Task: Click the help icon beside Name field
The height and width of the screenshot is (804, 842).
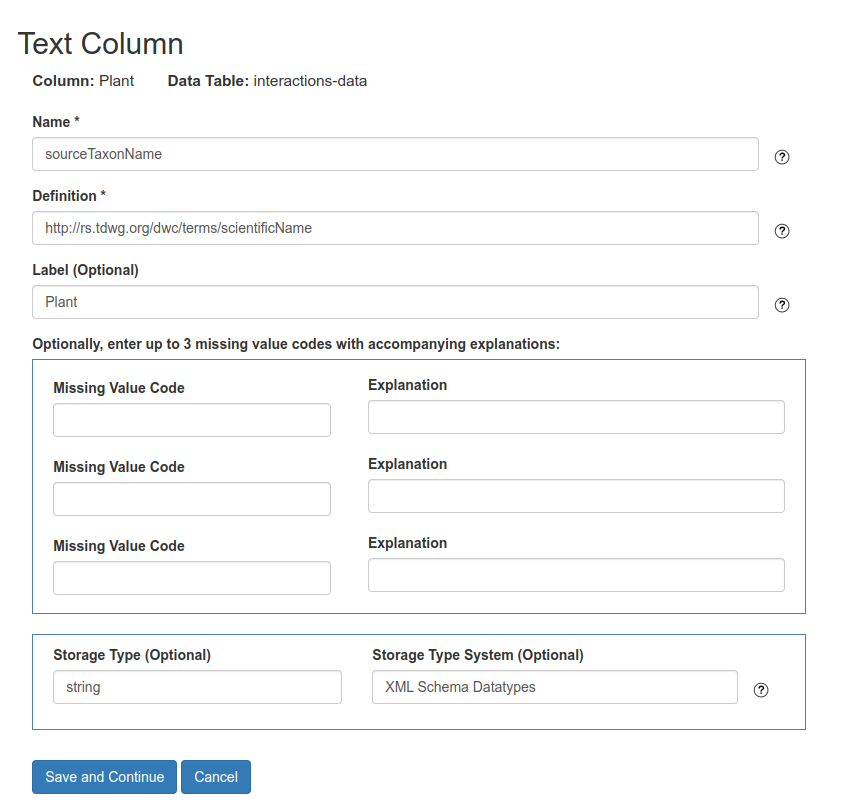Action: [782, 157]
